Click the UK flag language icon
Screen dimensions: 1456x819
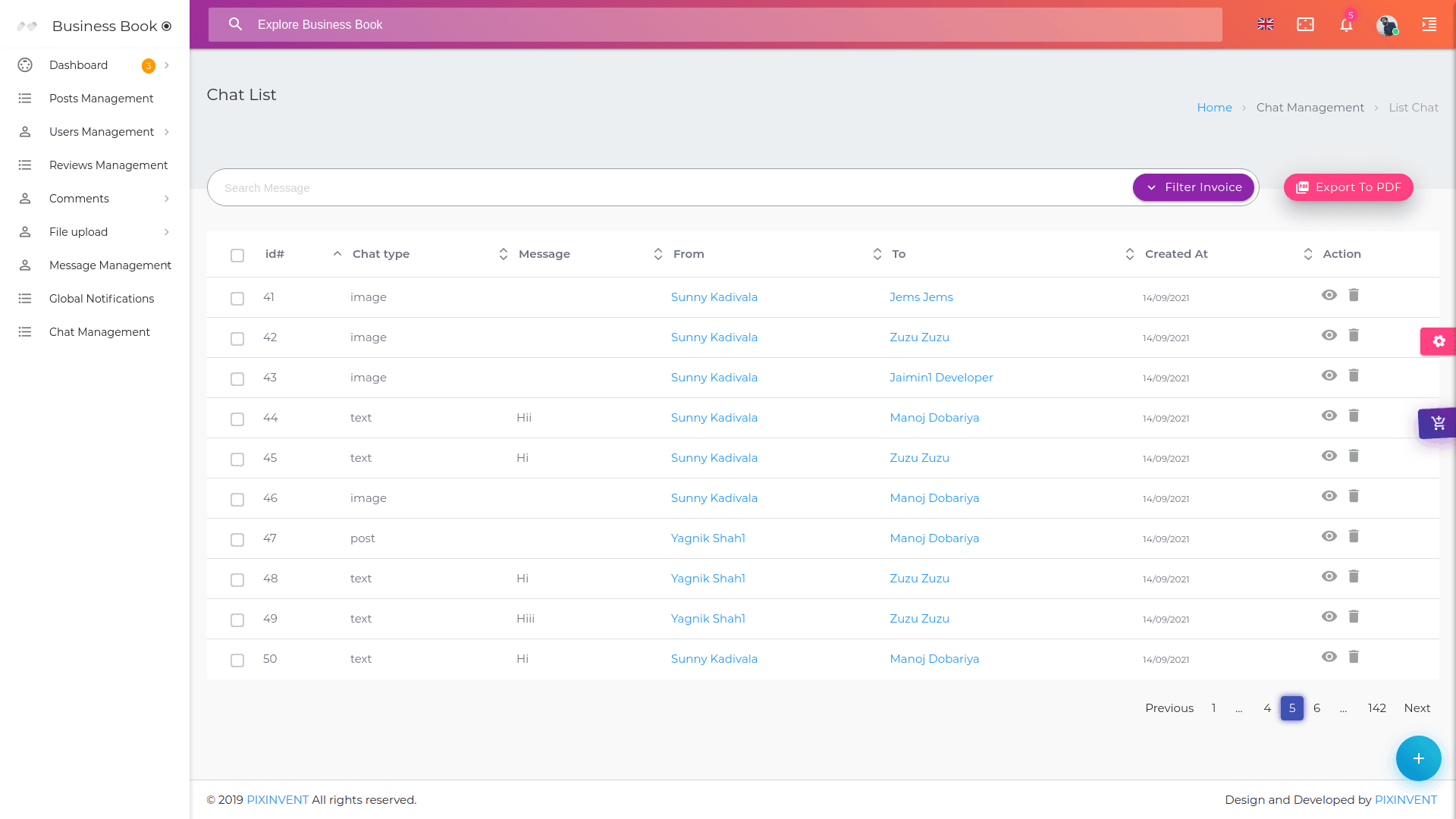[x=1266, y=25]
